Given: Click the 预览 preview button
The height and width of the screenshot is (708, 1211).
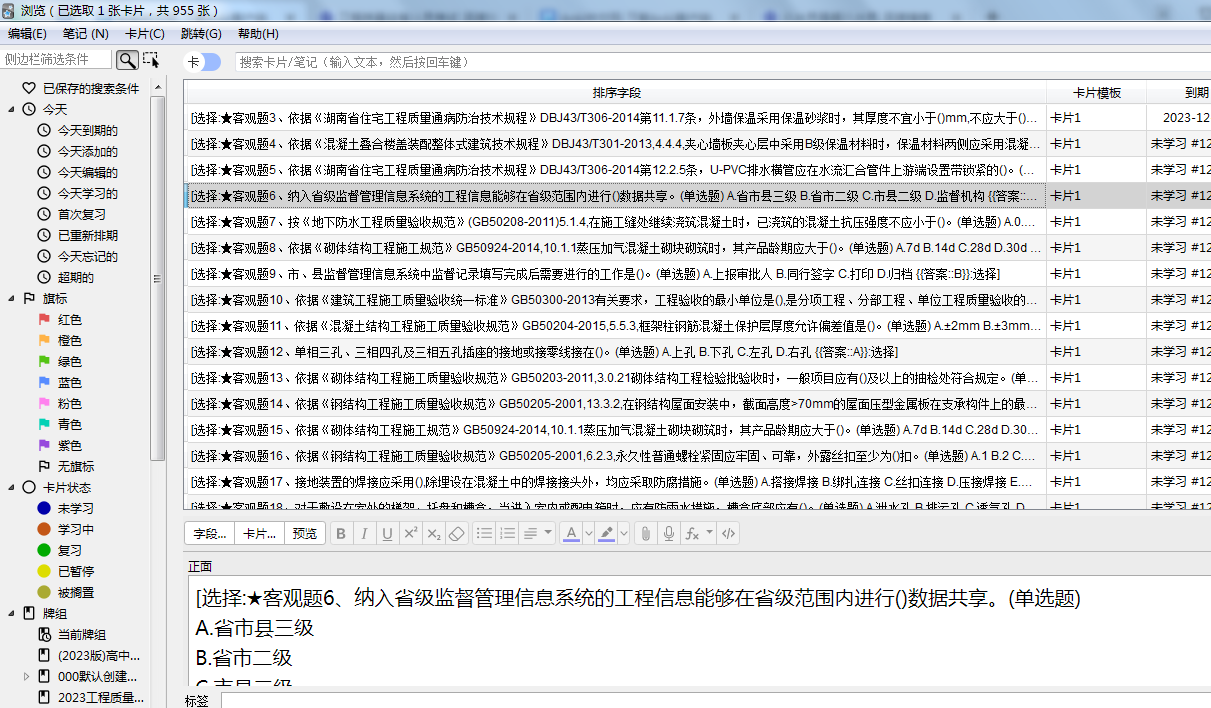Looking at the screenshot, I should [305, 534].
